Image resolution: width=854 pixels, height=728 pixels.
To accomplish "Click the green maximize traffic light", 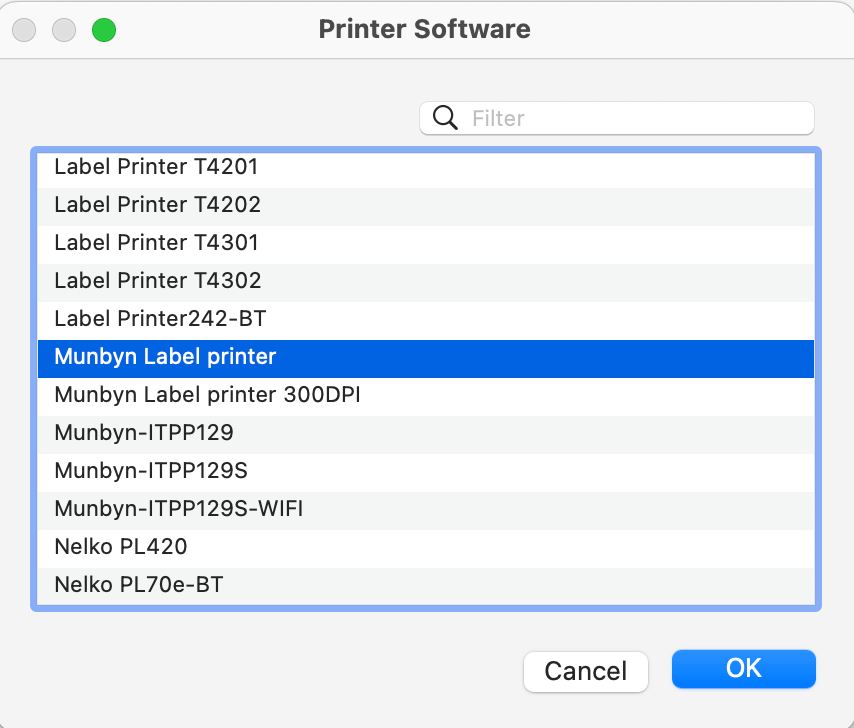I will coord(103,30).
